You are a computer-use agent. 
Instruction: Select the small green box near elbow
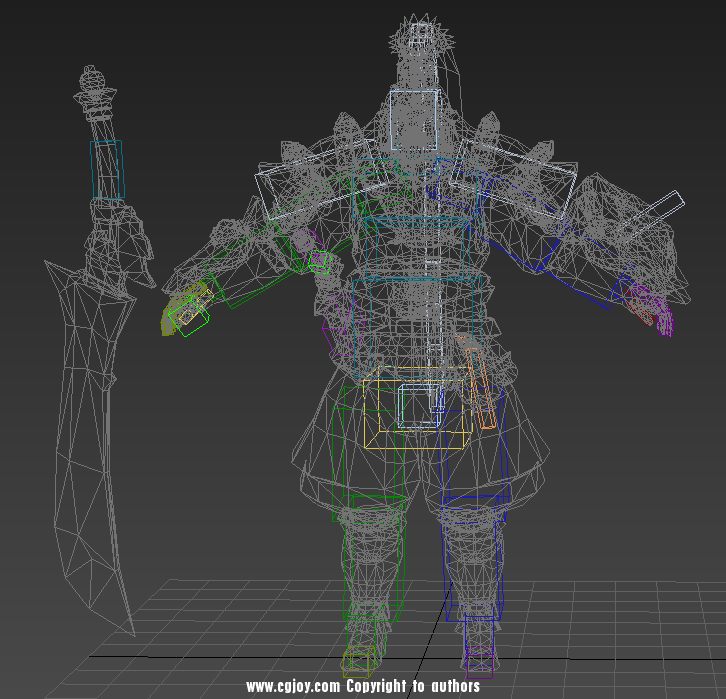tap(319, 261)
